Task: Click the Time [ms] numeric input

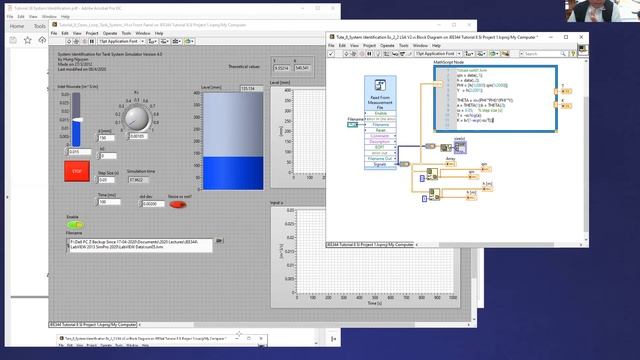Action: pos(109,202)
